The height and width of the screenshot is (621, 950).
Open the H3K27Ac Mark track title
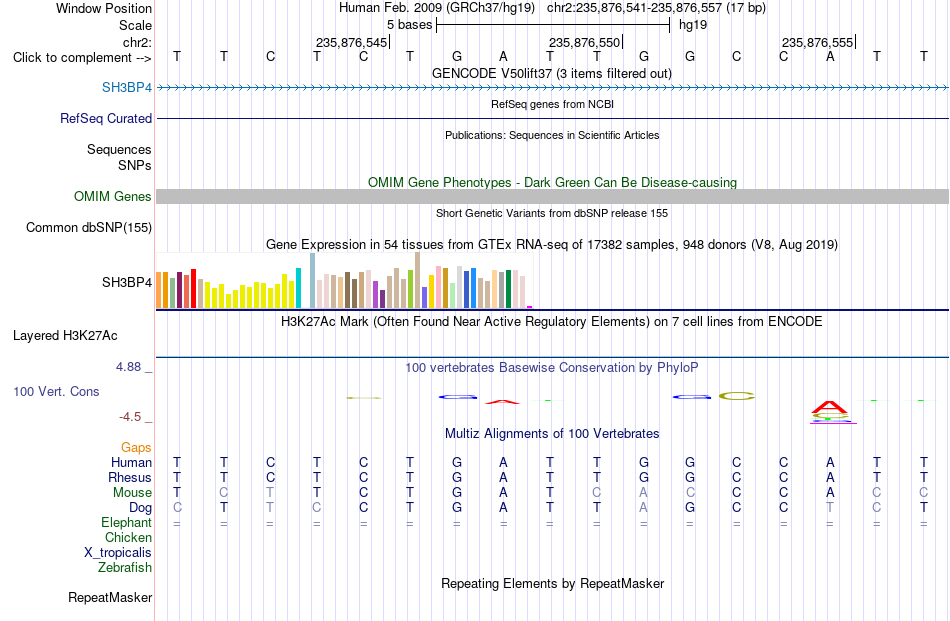552,321
